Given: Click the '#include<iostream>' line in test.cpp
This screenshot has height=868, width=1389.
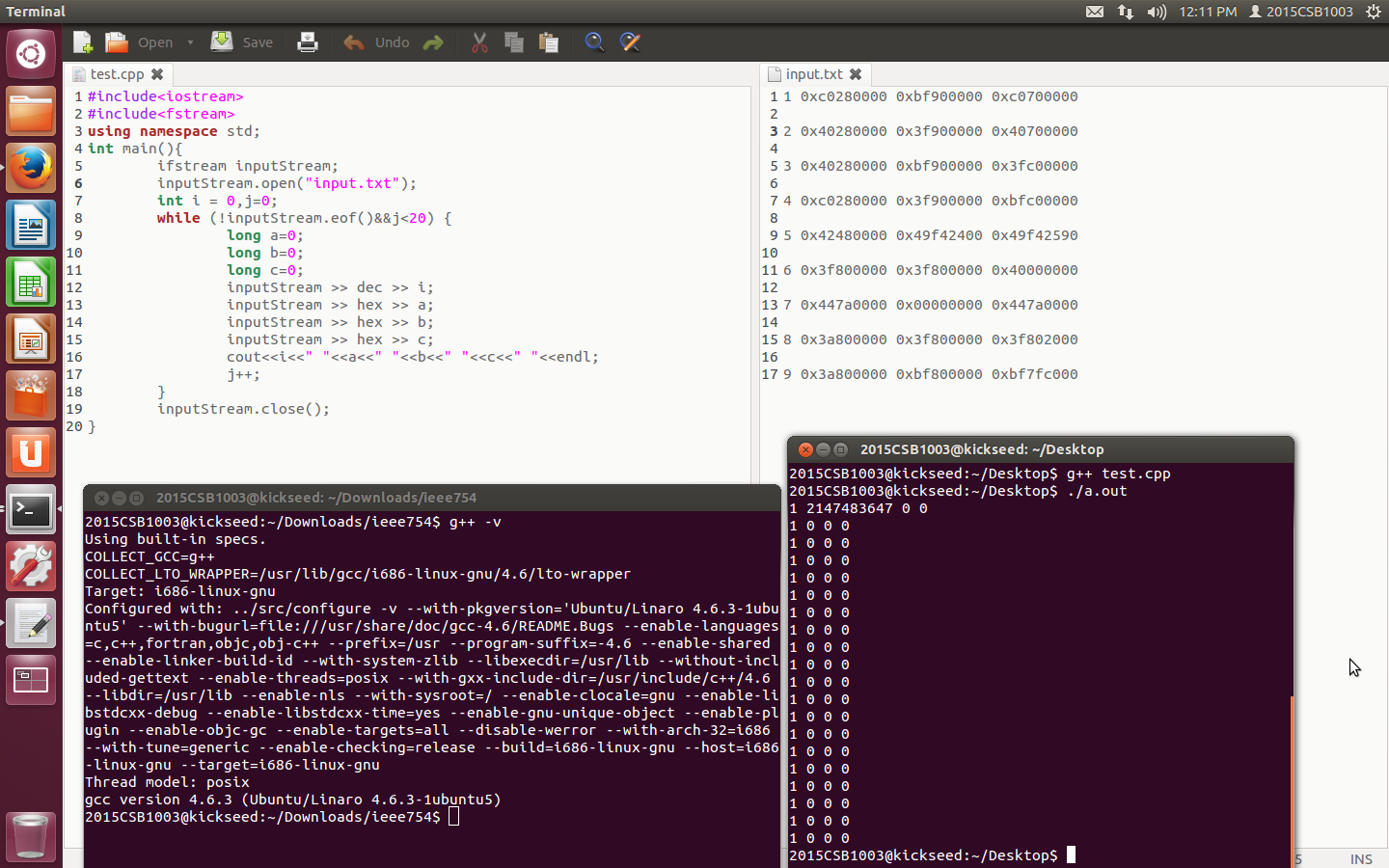Looking at the screenshot, I should [x=165, y=96].
